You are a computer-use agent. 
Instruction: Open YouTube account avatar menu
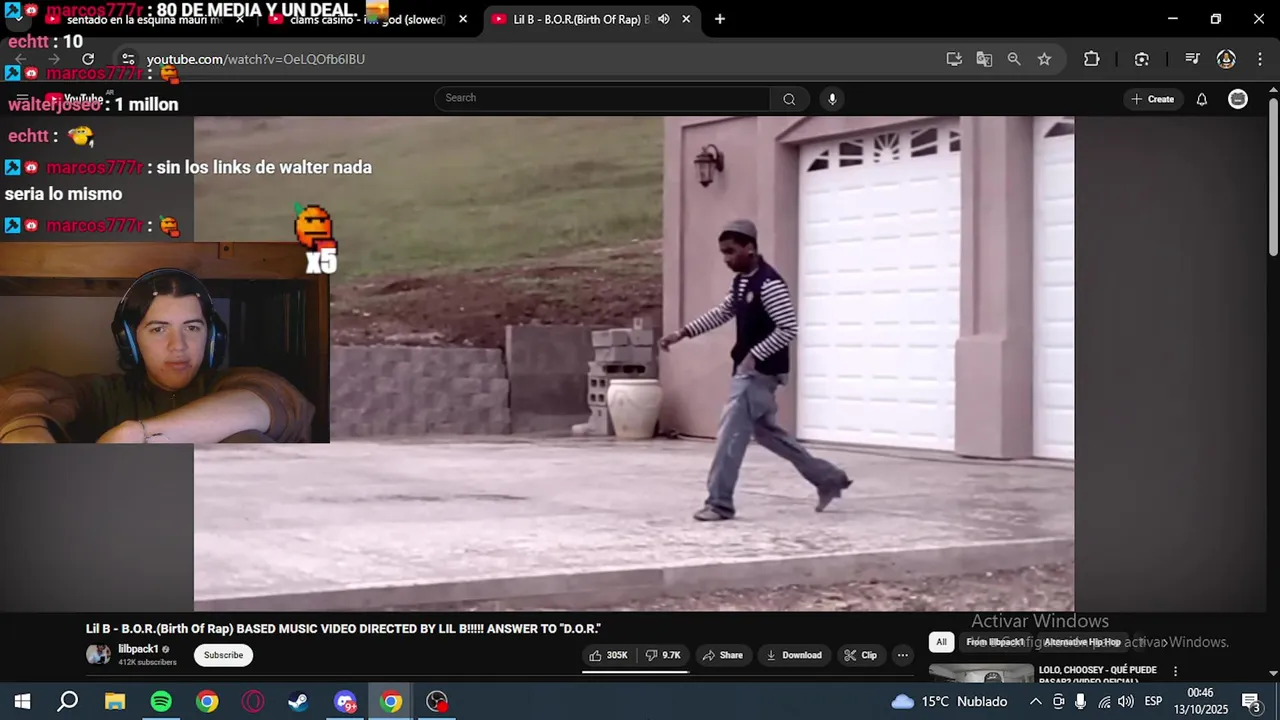[1238, 99]
